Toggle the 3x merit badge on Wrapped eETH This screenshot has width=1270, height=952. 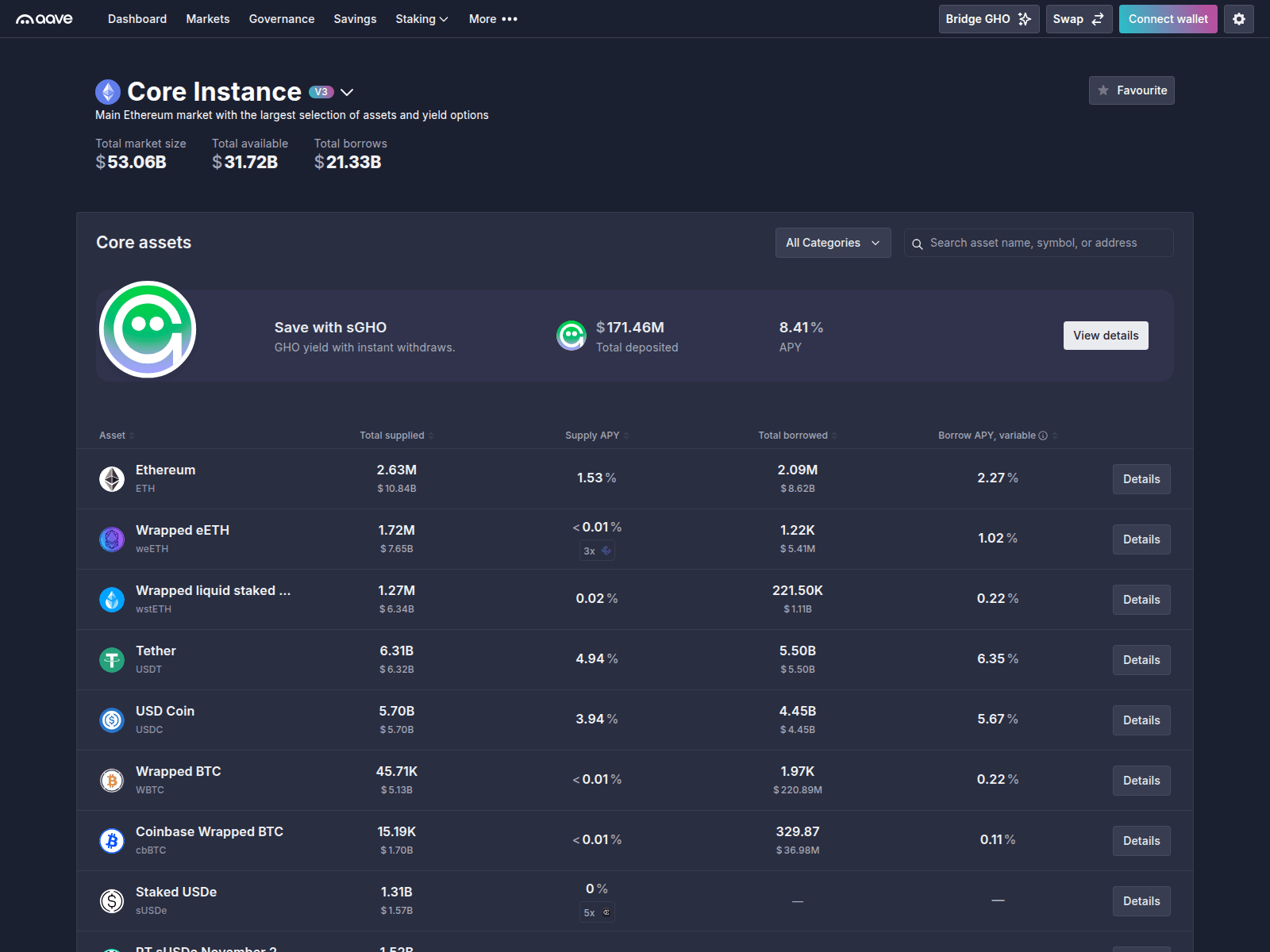point(597,550)
